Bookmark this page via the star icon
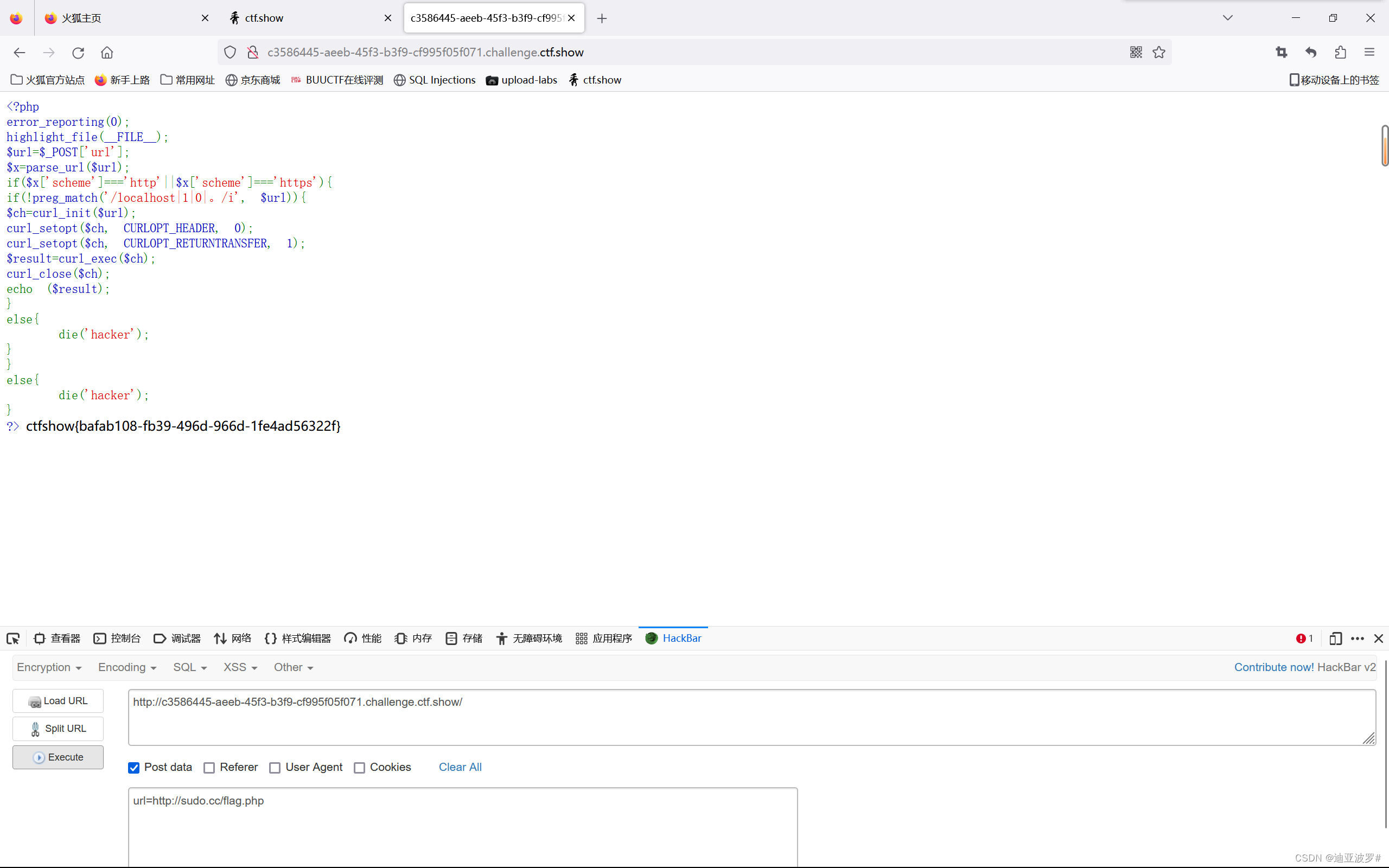 tap(1158, 52)
